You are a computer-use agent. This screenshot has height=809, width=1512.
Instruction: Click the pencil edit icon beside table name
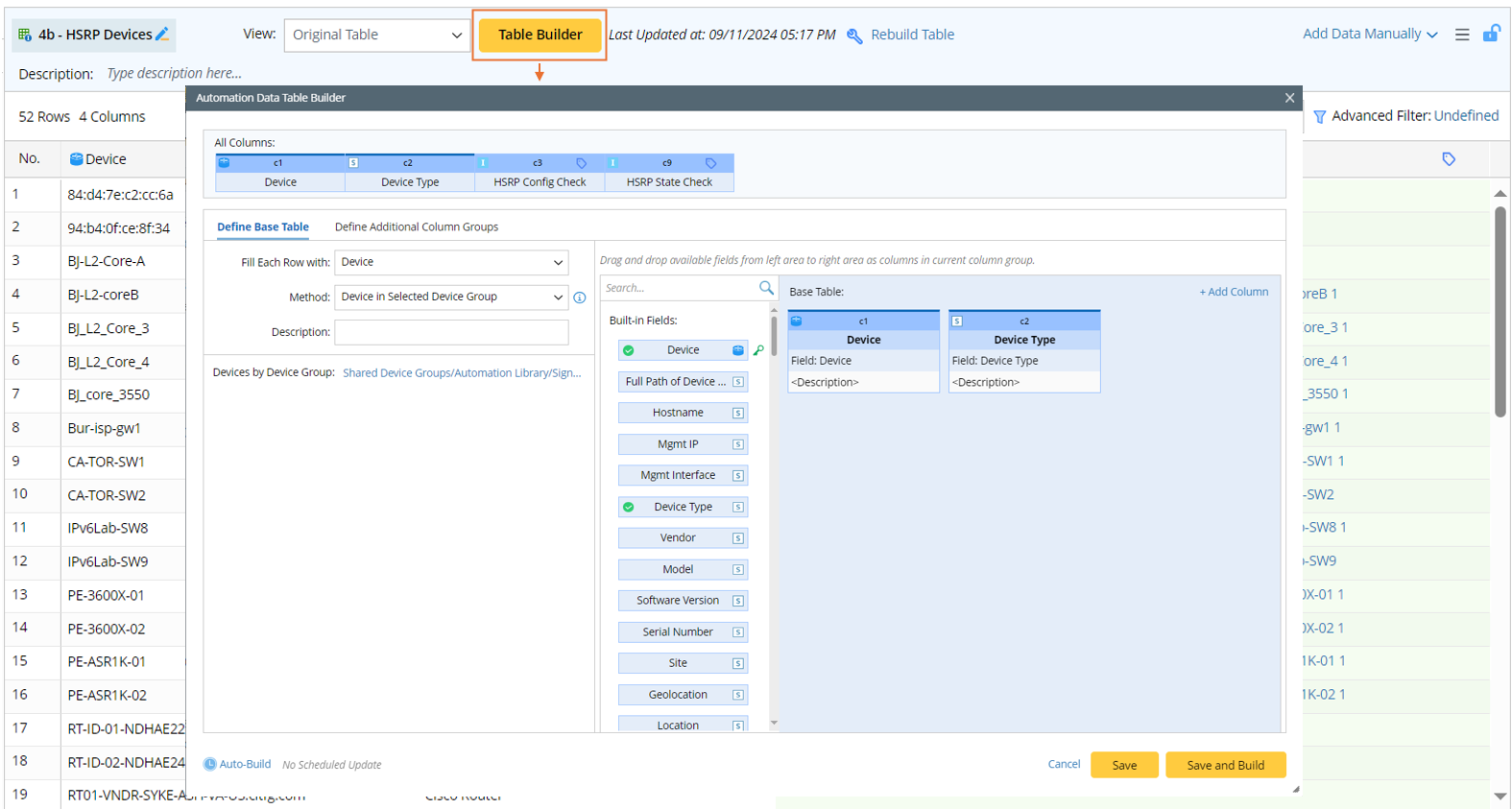tap(162, 35)
